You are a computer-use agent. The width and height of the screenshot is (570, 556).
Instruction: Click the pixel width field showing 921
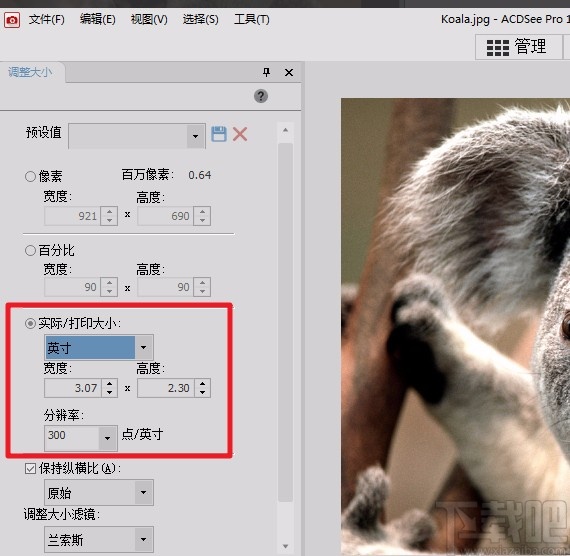tap(72, 216)
